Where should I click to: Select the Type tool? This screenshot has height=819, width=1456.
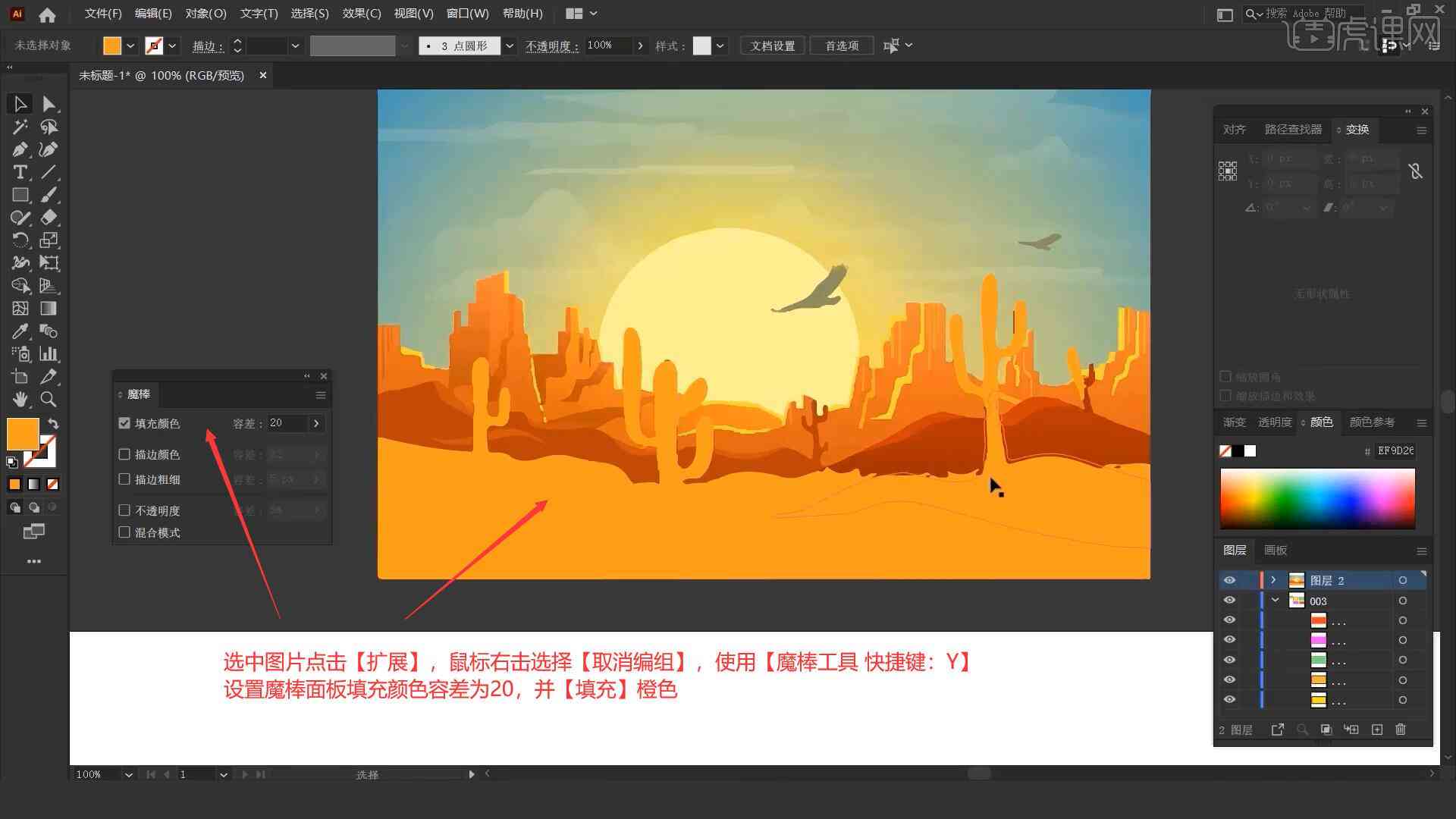pyautogui.click(x=19, y=172)
